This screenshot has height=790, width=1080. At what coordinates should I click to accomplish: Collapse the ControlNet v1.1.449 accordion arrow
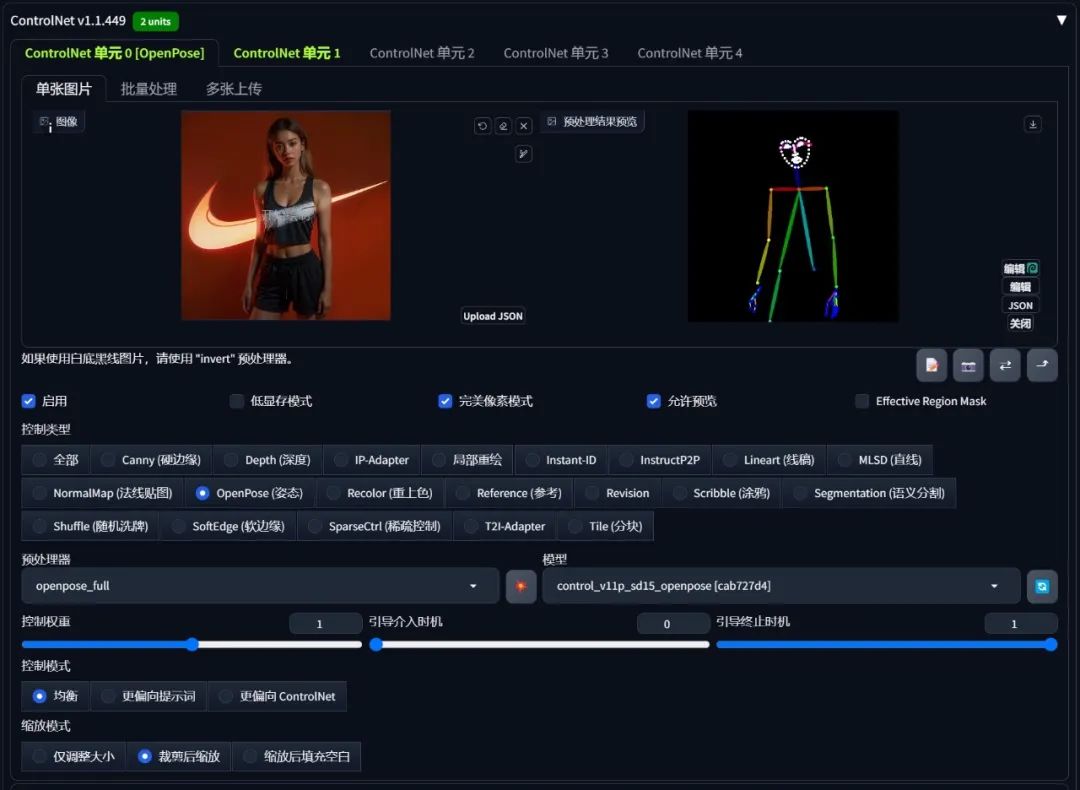click(1061, 21)
